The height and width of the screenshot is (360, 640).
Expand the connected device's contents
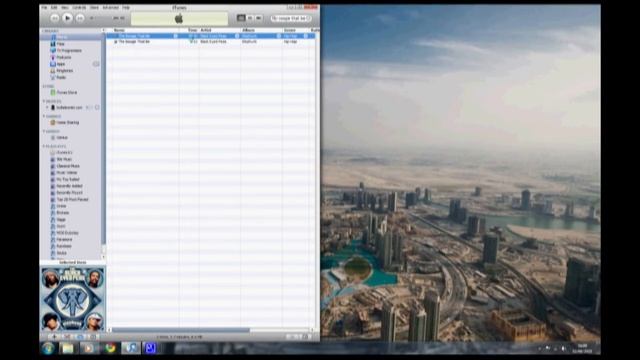tap(47, 107)
